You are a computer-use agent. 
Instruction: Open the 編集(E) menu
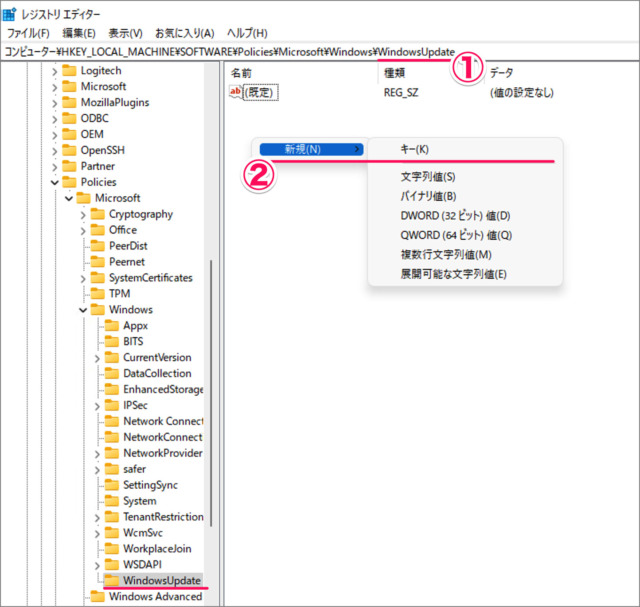point(79,33)
